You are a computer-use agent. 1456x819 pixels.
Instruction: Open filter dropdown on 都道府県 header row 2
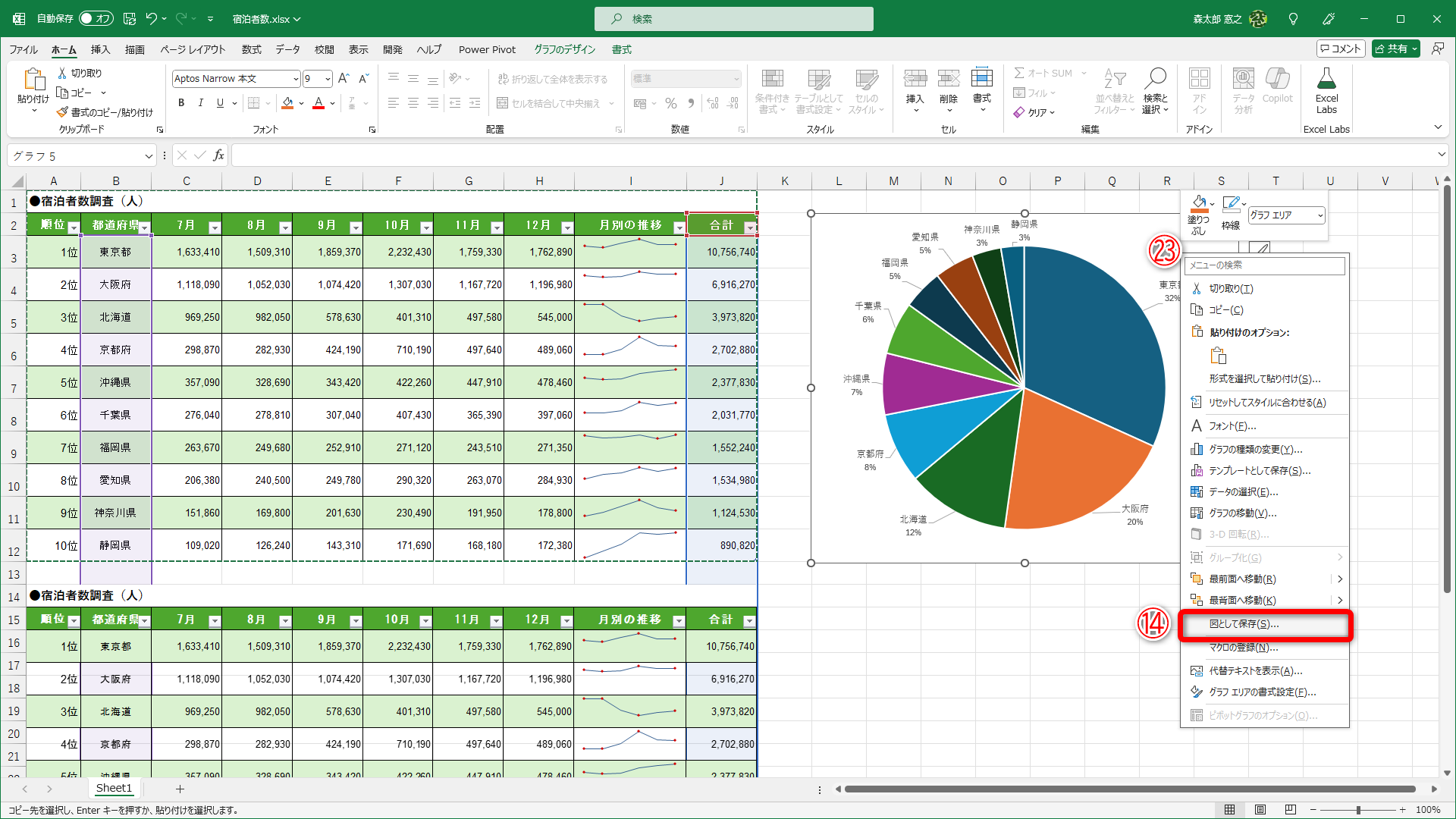click(144, 227)
